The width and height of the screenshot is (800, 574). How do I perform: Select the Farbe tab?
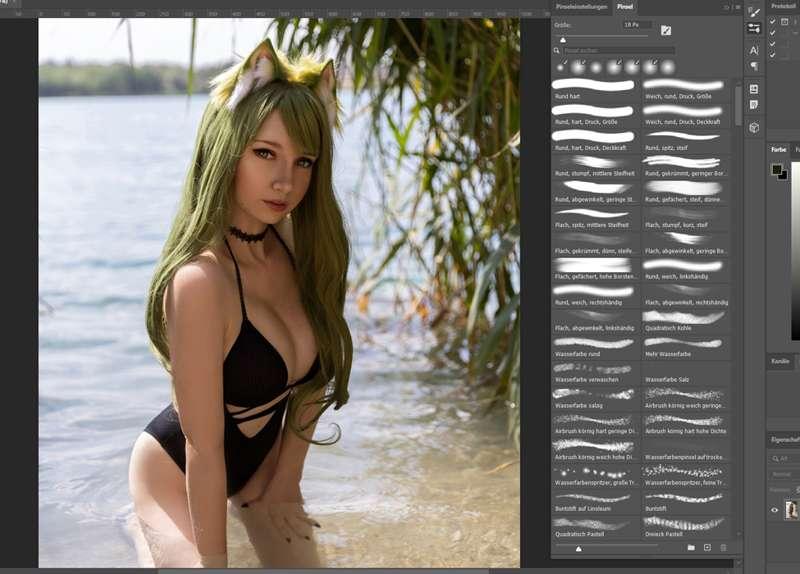tap(779, 149)
